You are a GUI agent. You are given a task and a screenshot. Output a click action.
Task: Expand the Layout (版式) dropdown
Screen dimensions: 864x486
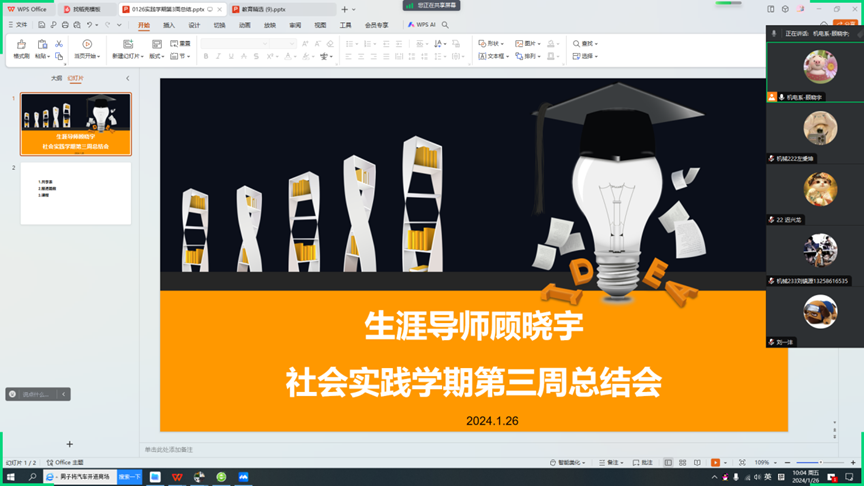(156, 57)
